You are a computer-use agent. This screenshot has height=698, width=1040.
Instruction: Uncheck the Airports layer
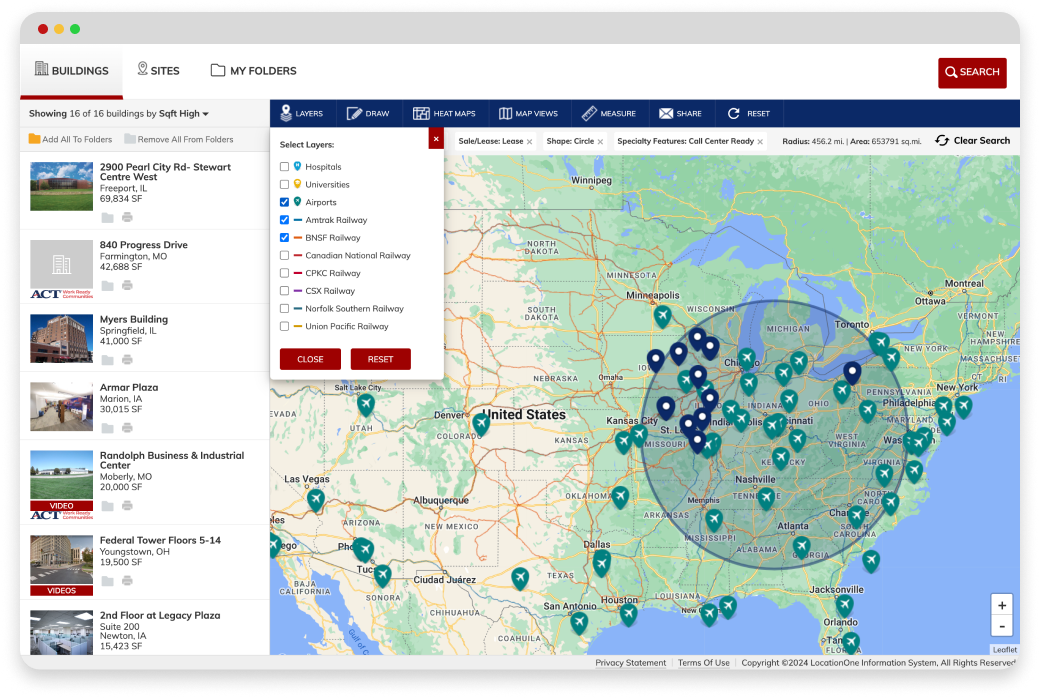coord(284,202)
